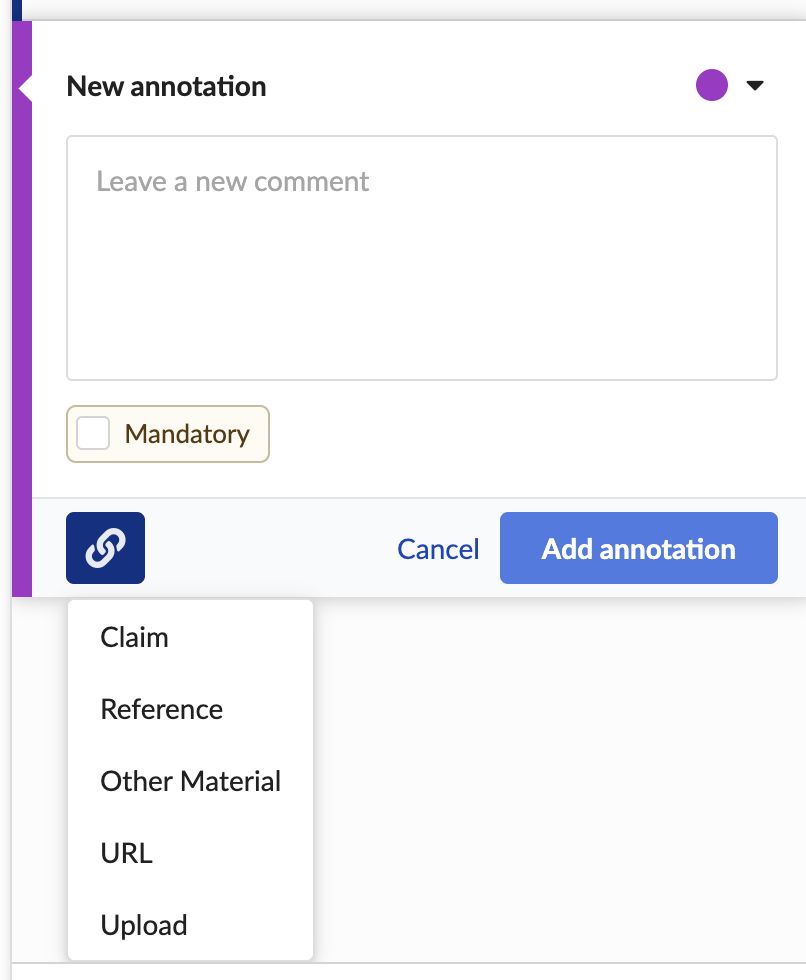Click the 'New annotation' heading
806x980 pixels.
click(x=166, y=86)
